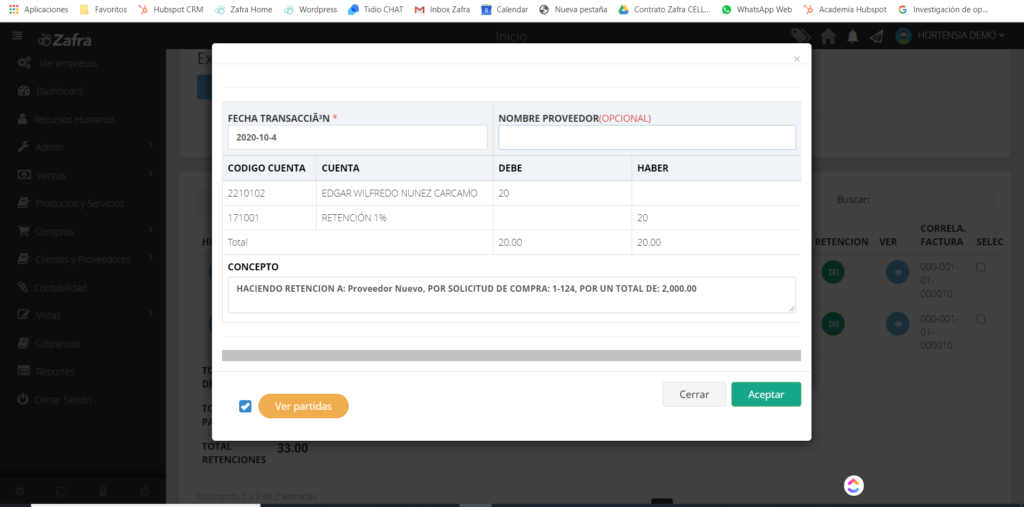The height and width of the screenshot is (507, 1024).
Task: Click the Aceptar button
Action: [766, 395]
